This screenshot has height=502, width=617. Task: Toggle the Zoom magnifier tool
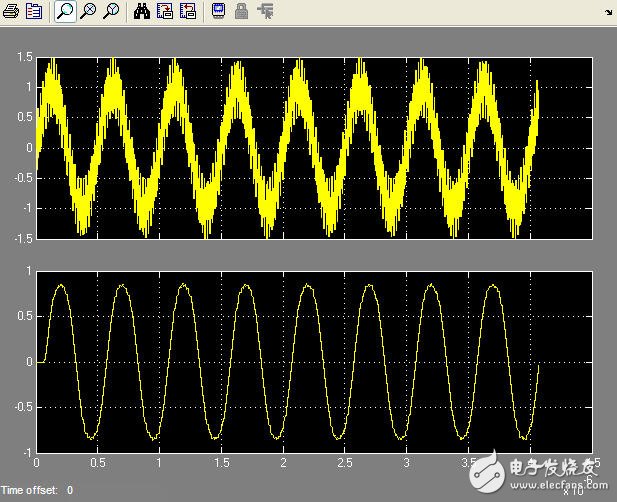pyautogui.click(x=64, y=12)
